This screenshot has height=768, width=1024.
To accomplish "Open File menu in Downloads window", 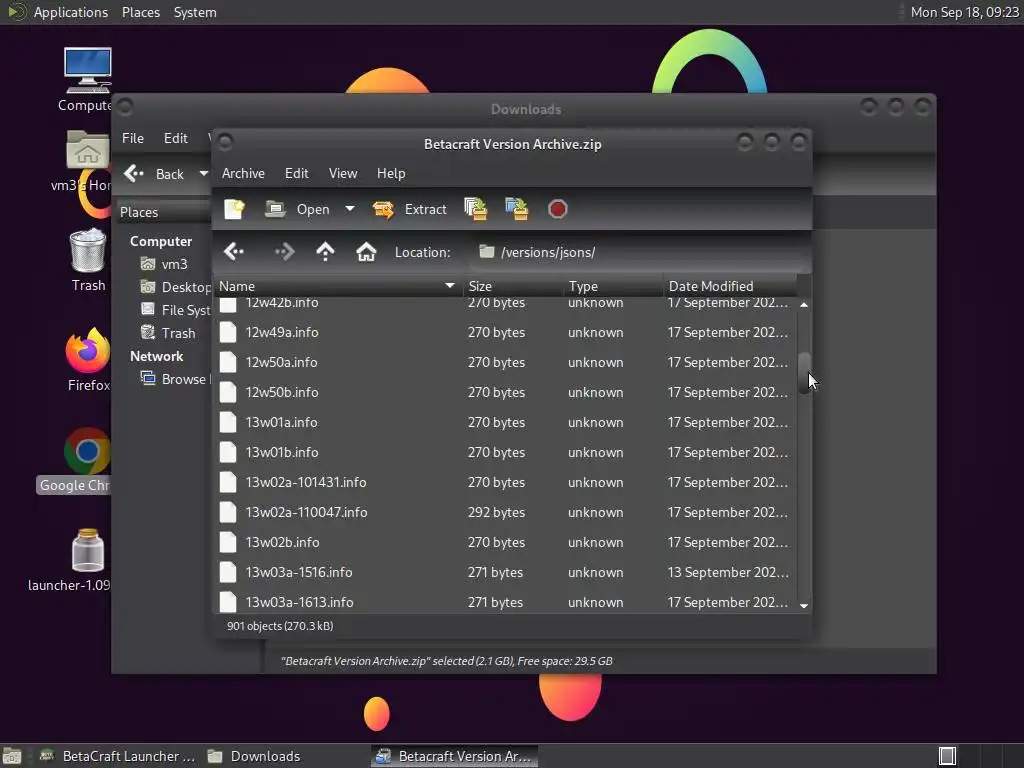I will pos(133,138).
